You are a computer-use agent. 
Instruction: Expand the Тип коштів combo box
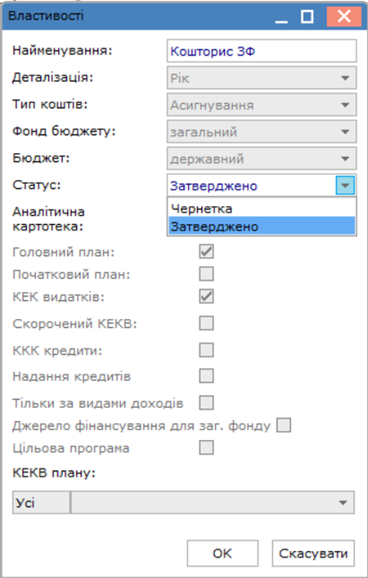point(261,105)
